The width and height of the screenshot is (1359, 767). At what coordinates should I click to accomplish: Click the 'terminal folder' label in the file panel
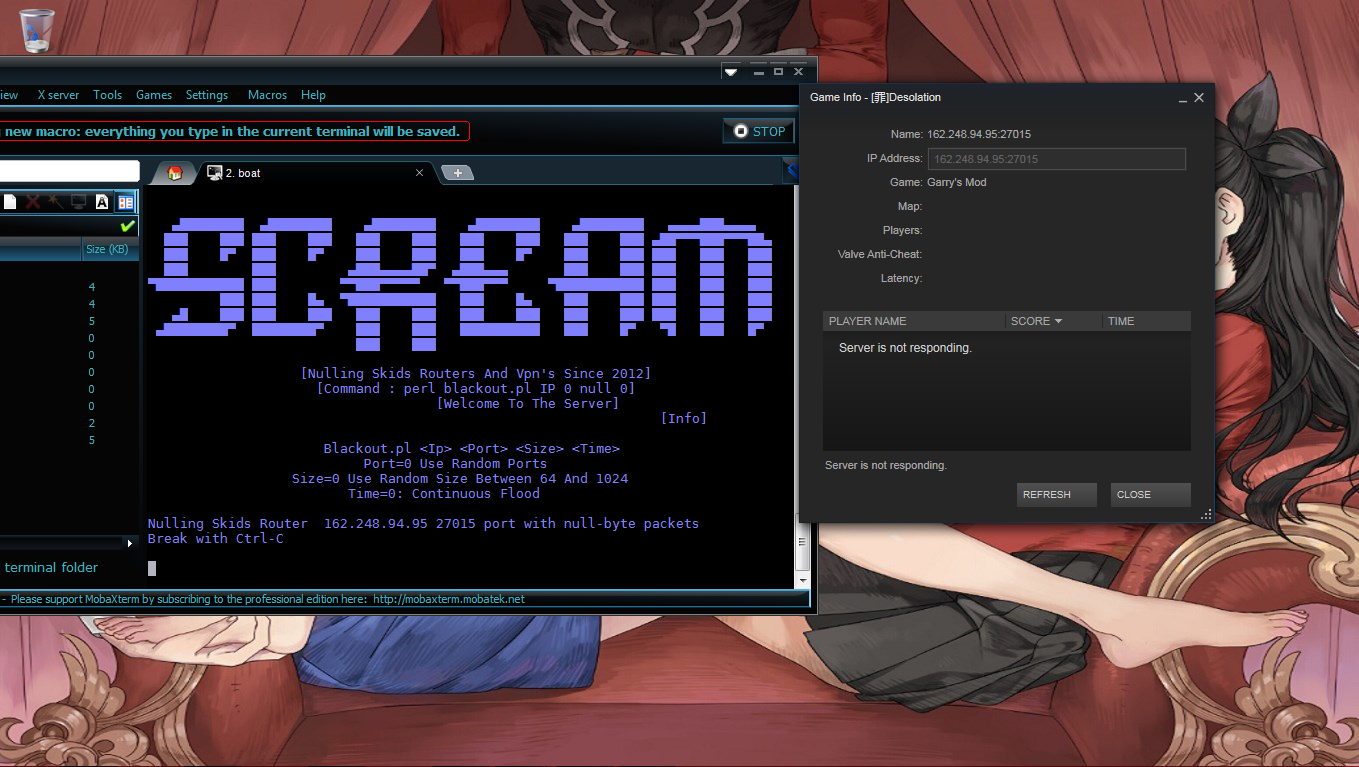click(51, 567)
